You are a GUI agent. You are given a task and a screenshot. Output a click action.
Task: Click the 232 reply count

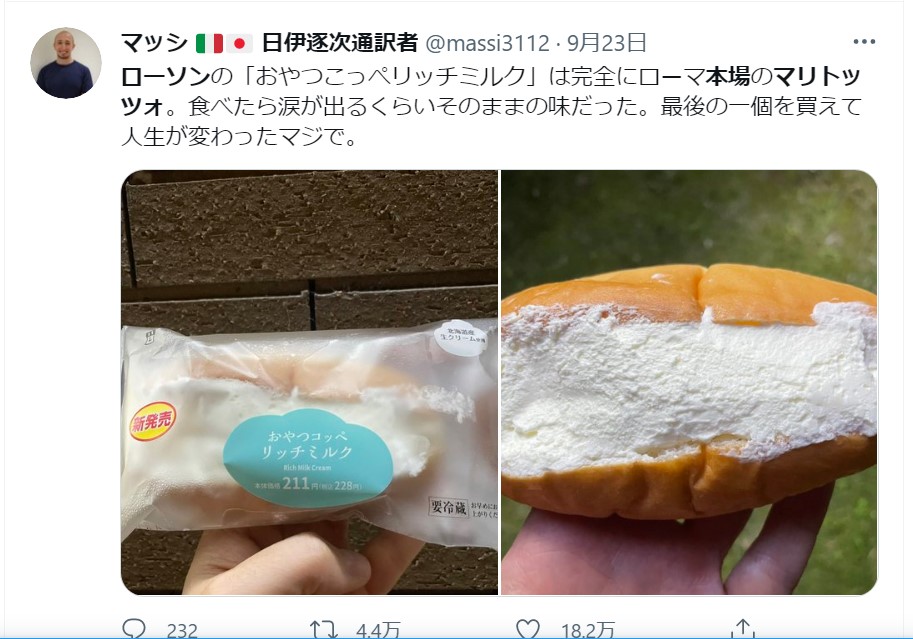[182, 630]
